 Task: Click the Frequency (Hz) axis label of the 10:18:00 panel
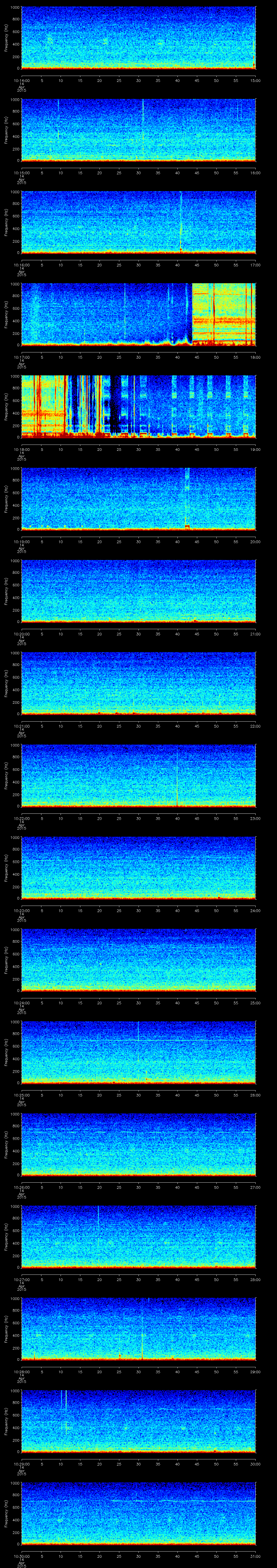pyautogui.click(x=6, y=407)
